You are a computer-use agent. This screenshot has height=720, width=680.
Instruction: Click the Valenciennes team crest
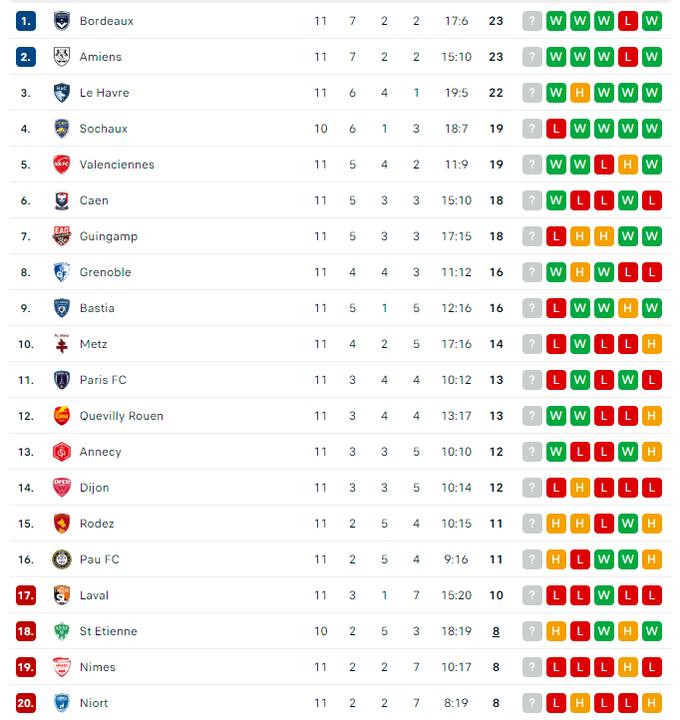pos(62,165)
